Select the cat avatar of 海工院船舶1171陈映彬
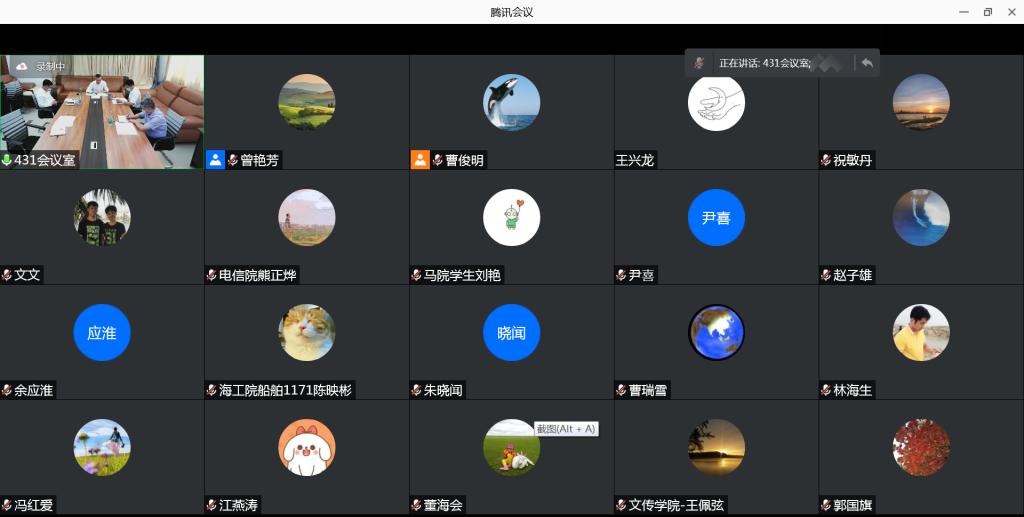Image resolution: width=1024 pixels, height=517 pixels. [306, 332]
